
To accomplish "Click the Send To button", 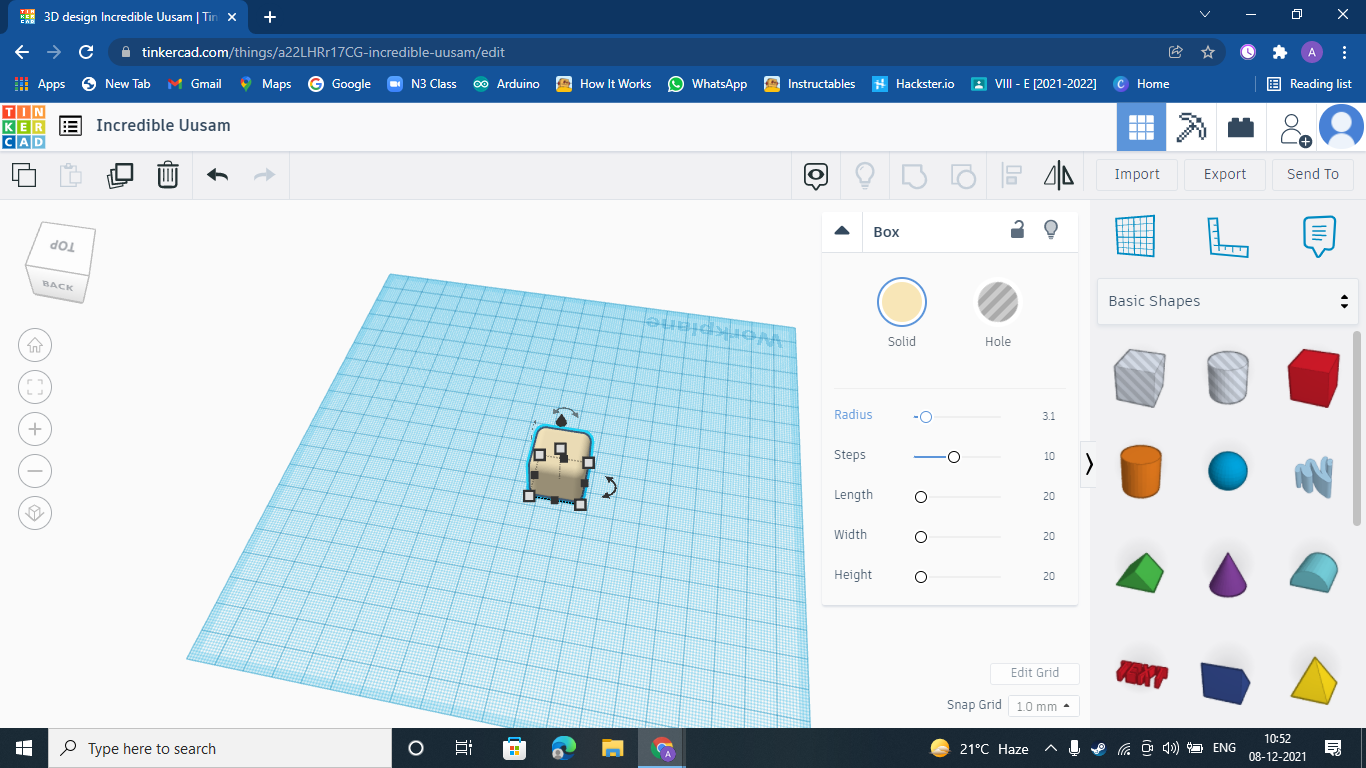I will (1313, 174).
